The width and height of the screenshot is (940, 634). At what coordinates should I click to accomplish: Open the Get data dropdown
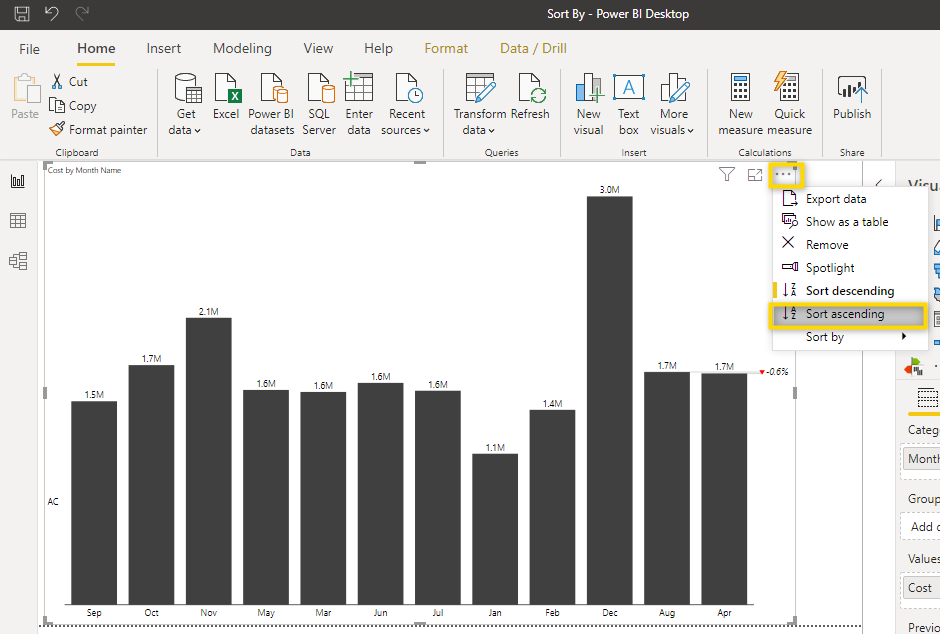tap(186, 100)
